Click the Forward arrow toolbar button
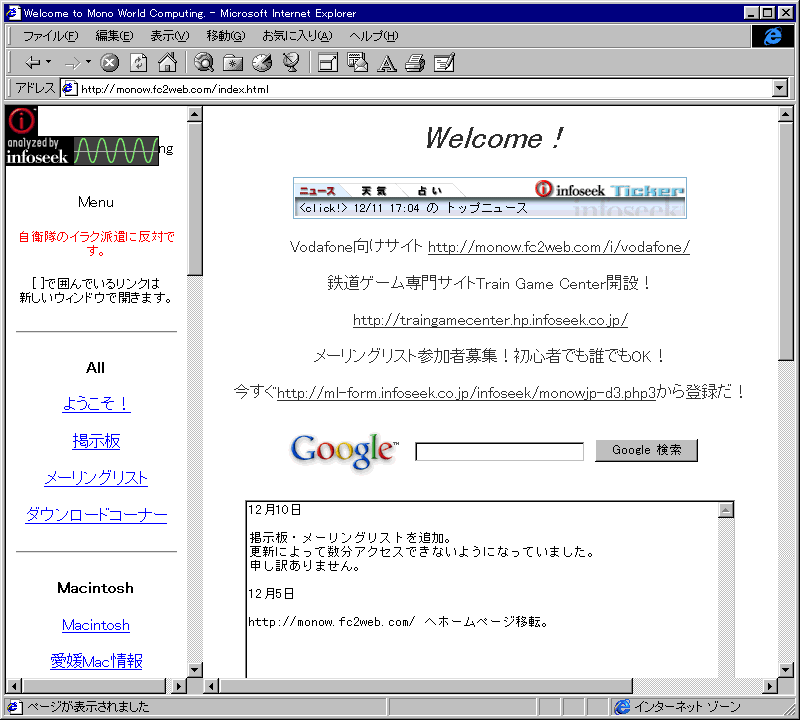Viewport: 800px width, 720px height. click(72, 63)
